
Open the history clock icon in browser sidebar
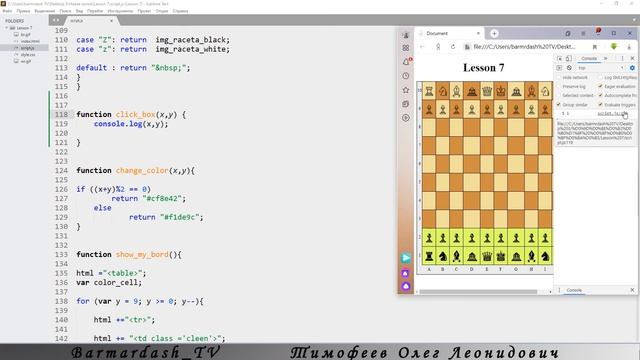[x=406, y=76]
